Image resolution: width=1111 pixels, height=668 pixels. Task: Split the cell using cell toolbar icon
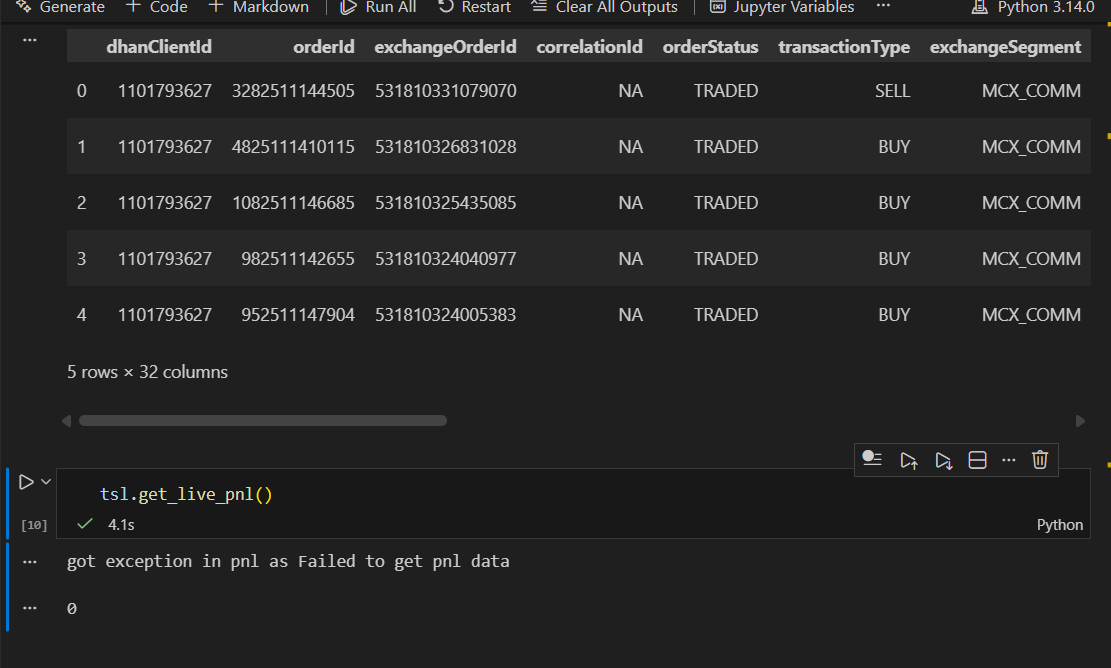pyautogui.click(x=978, y=460)
